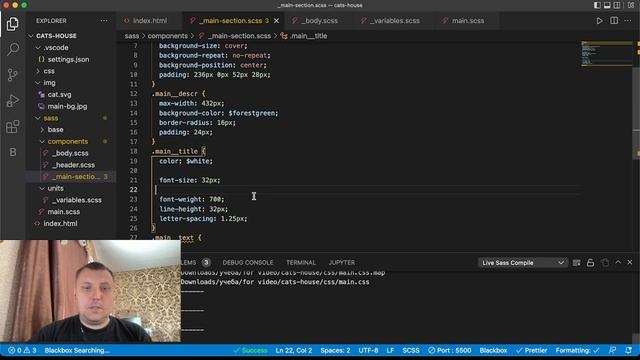
Task: Open the Terminal panel tab
Action: 301,263
